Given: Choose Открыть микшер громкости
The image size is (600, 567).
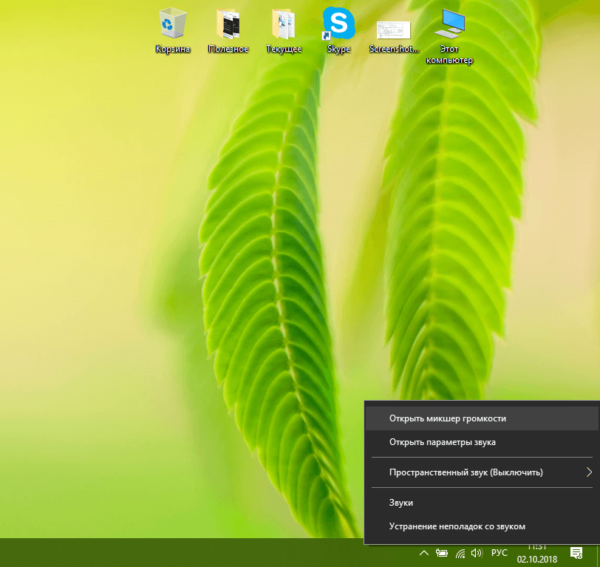Looking at the screenshot, I should coord(483,418).
